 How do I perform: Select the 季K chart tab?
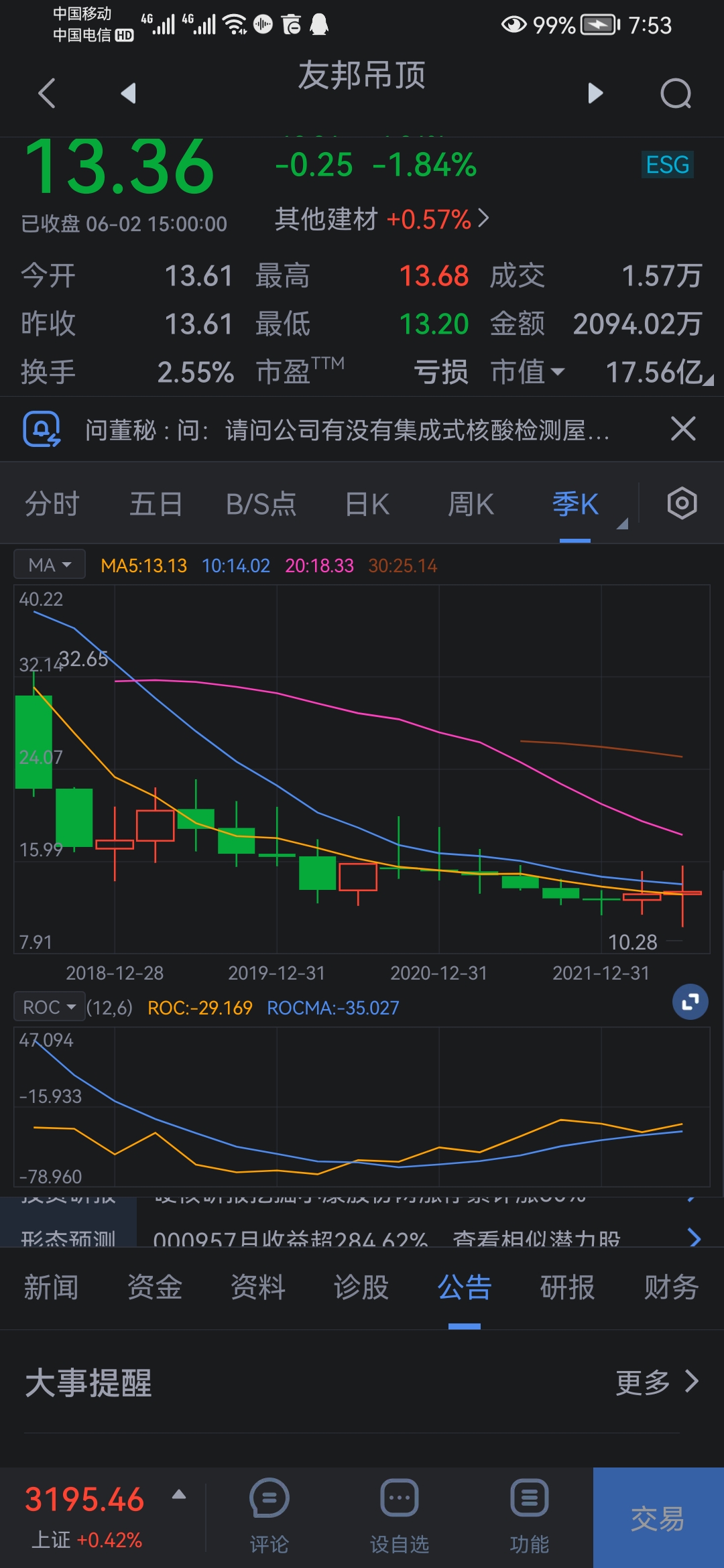pos(575,504)
